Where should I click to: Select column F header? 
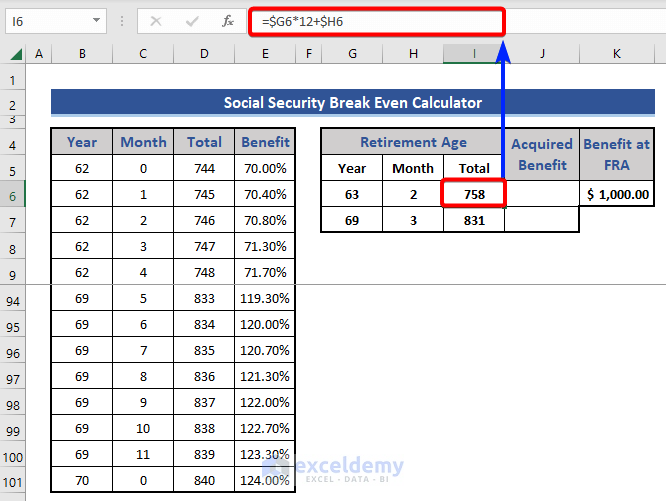coord(309,54)
